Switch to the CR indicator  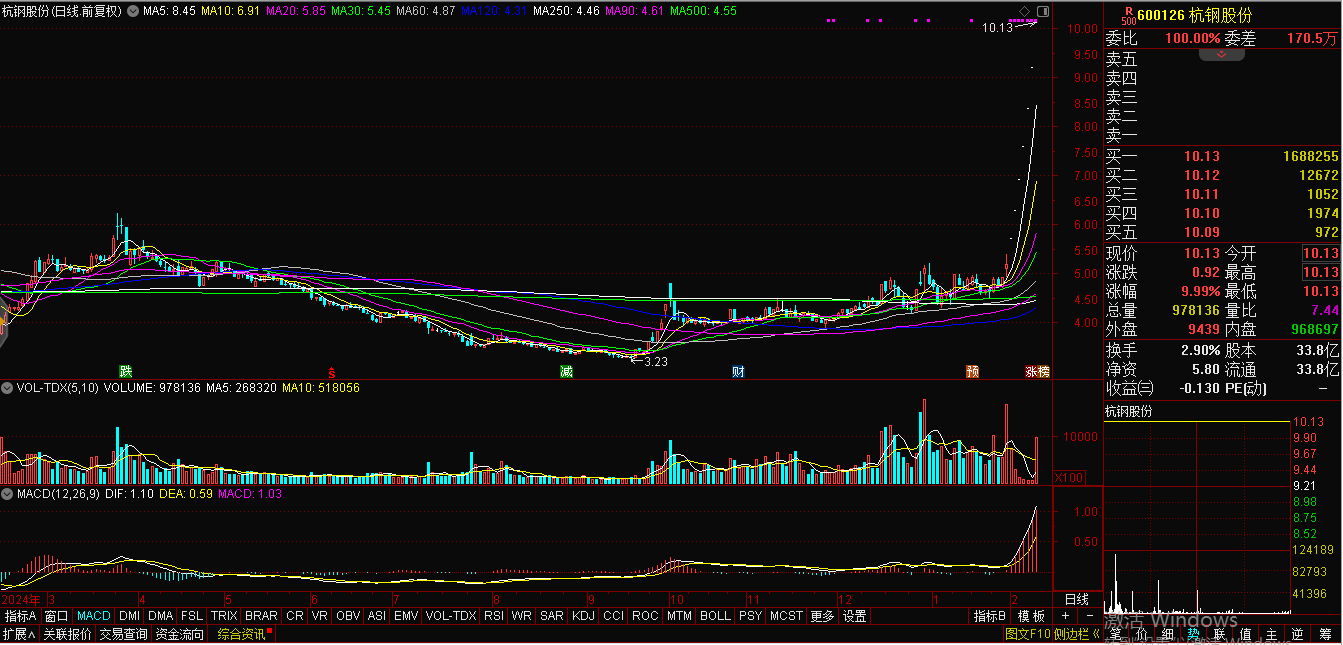295,616
